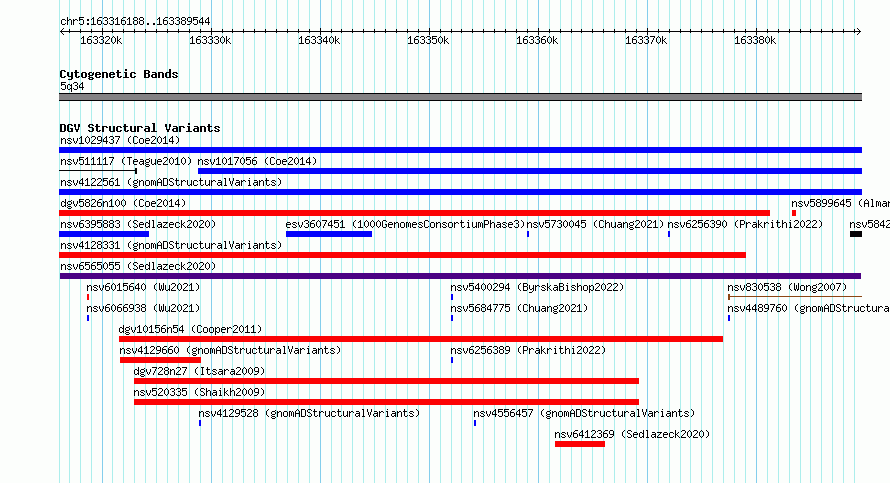Screen dimensions: 890x483
Task: Click dgv728n27 (Itsara2009) label
Action: coord(199,371)
